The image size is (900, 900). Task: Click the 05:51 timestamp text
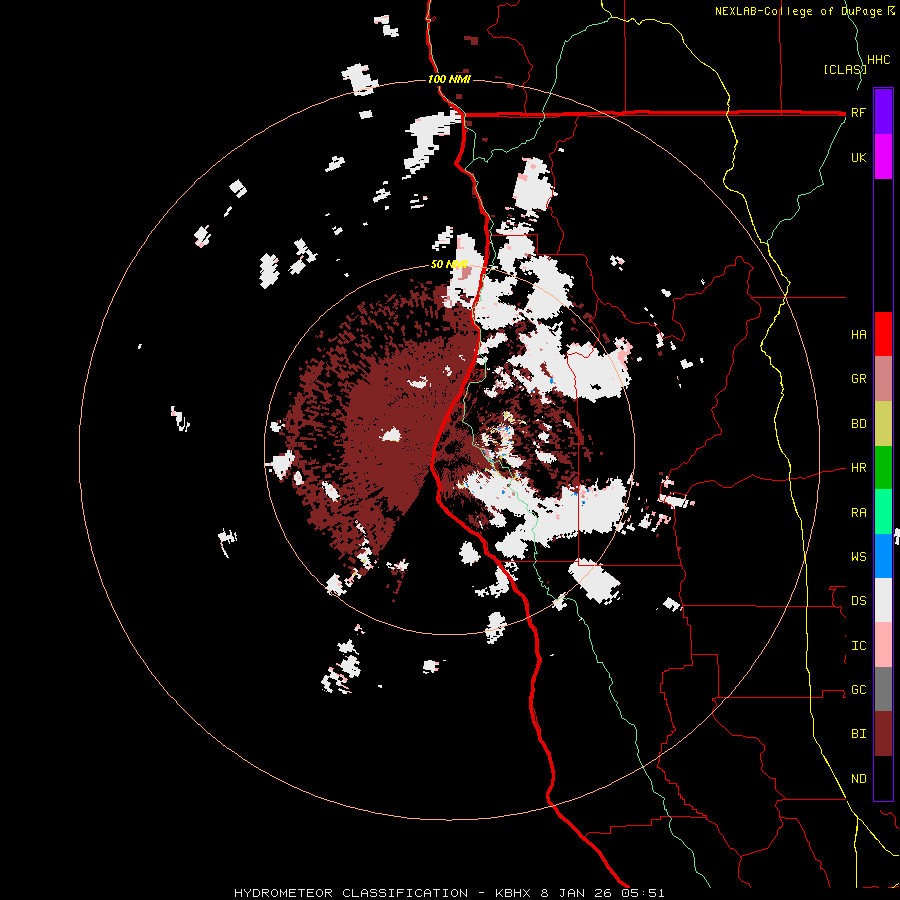click(642, 893)
